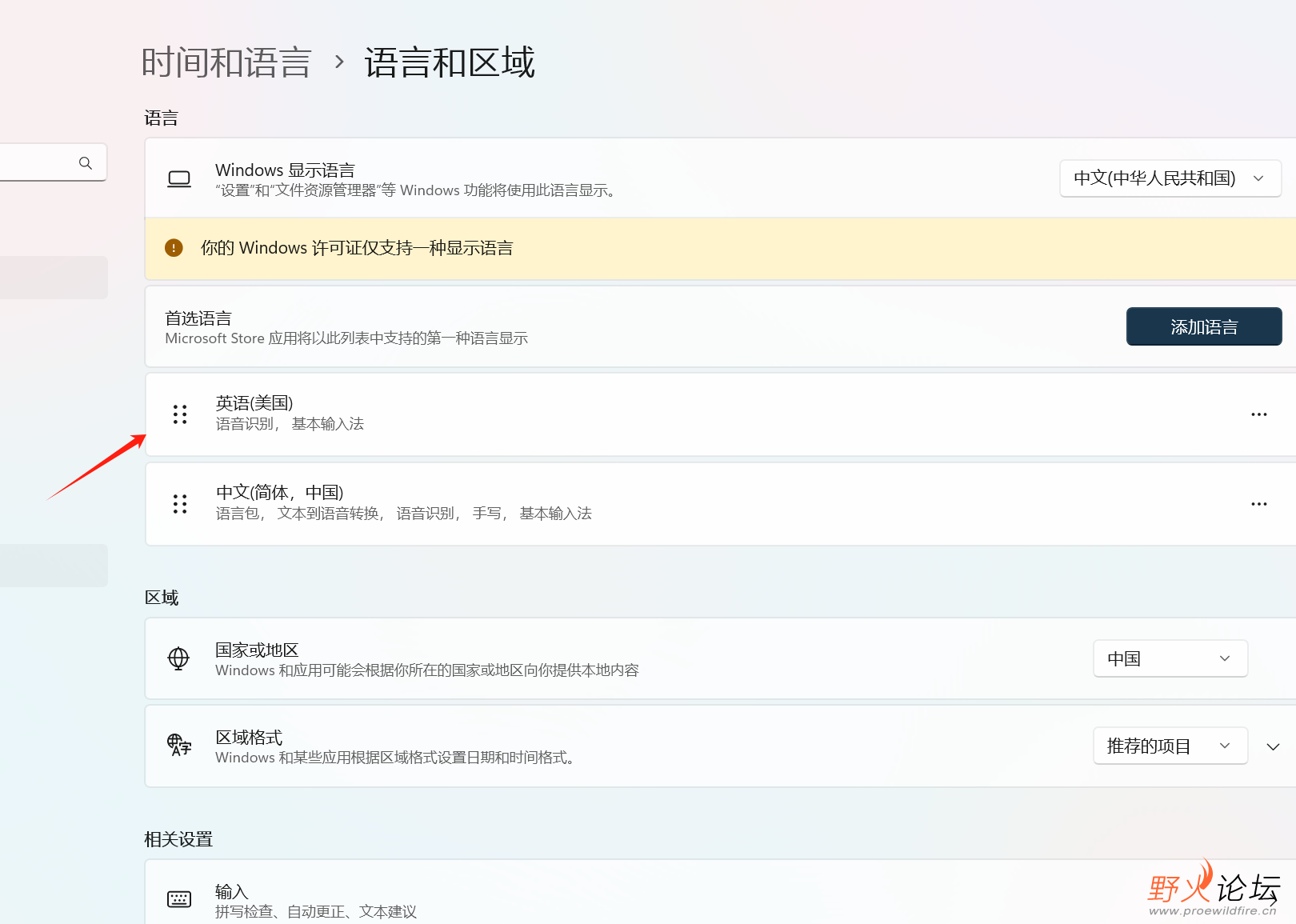Click 语音识别， 基本输入法 description under 英语
The height and width of the screenshot is (924, 1296).
click(x=290, y=424)
